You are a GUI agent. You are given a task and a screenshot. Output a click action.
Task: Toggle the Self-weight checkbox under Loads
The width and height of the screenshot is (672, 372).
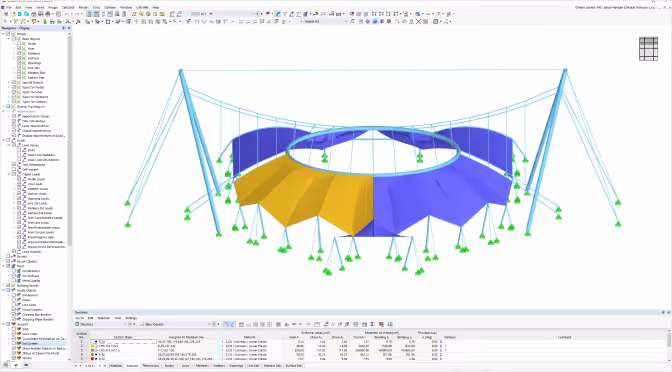pos(14,169)
